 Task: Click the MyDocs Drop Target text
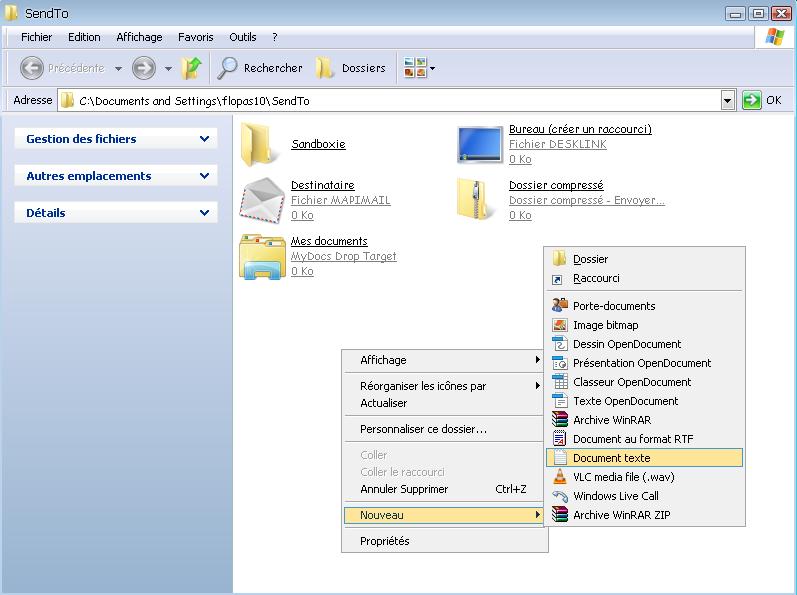(x=343, y=256)
